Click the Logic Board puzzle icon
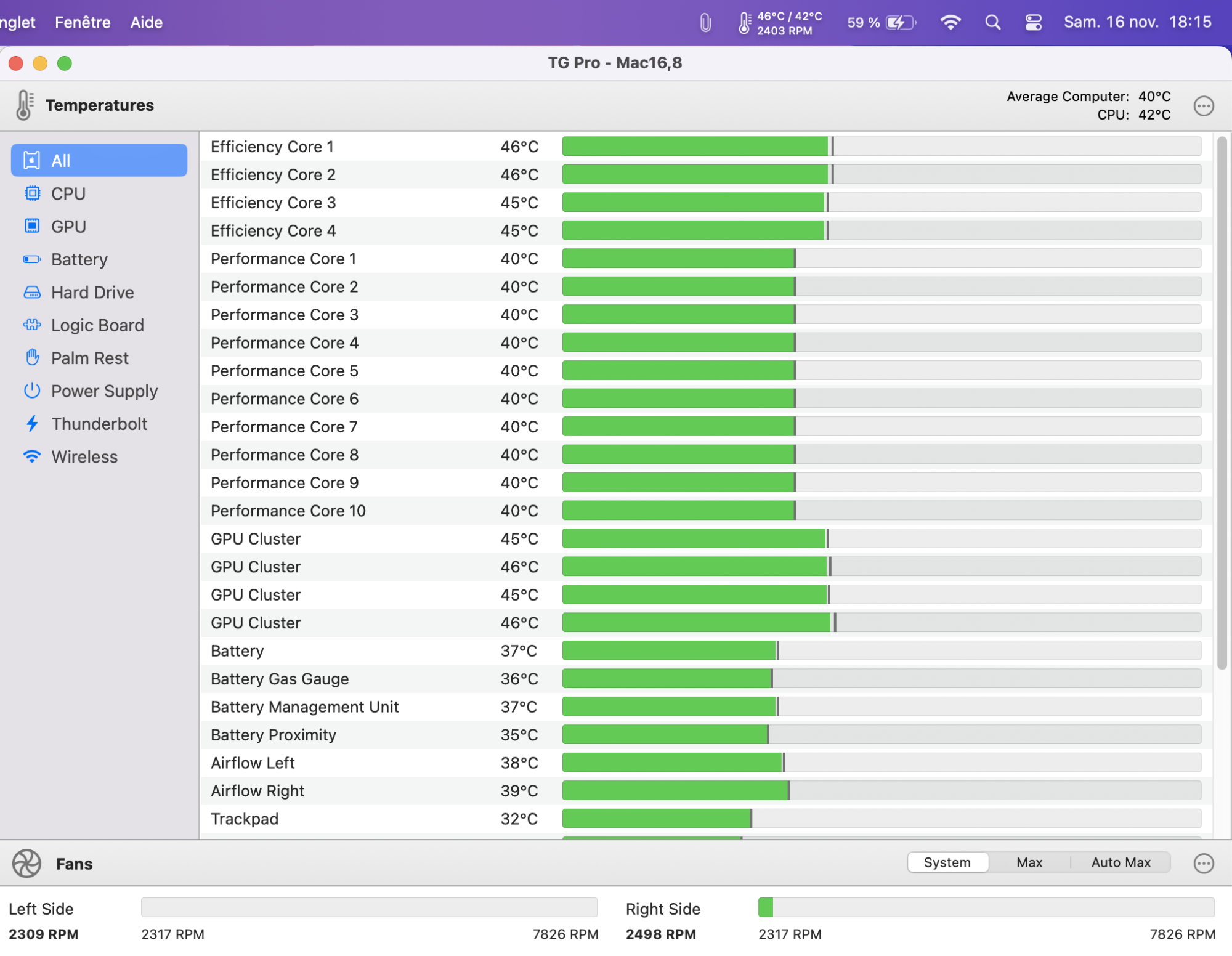This screenshot has width=1232, height=956. coord(32,325)
